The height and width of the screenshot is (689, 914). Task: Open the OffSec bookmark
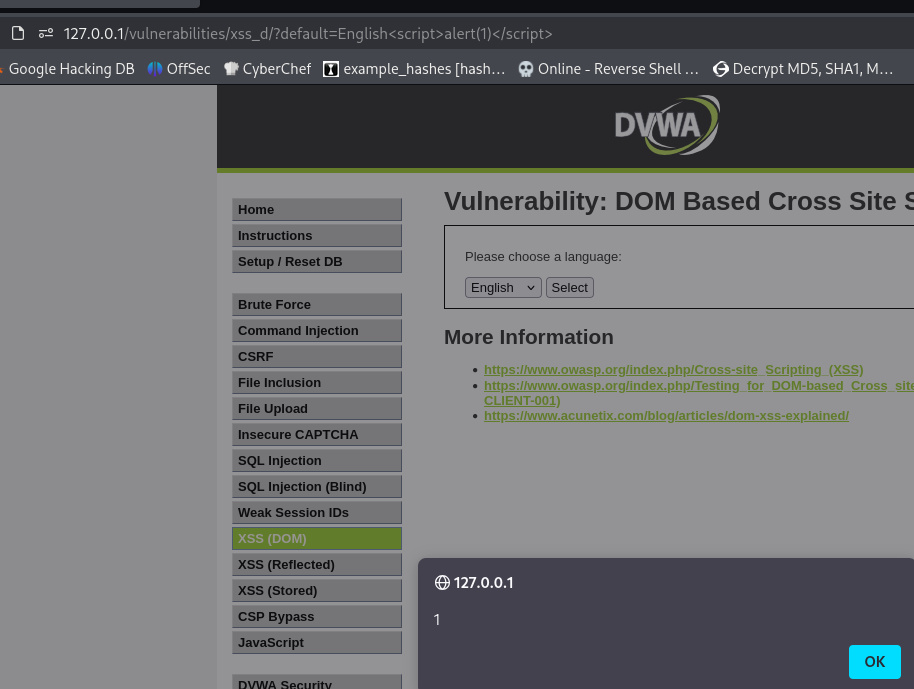[x=179, y=69]
